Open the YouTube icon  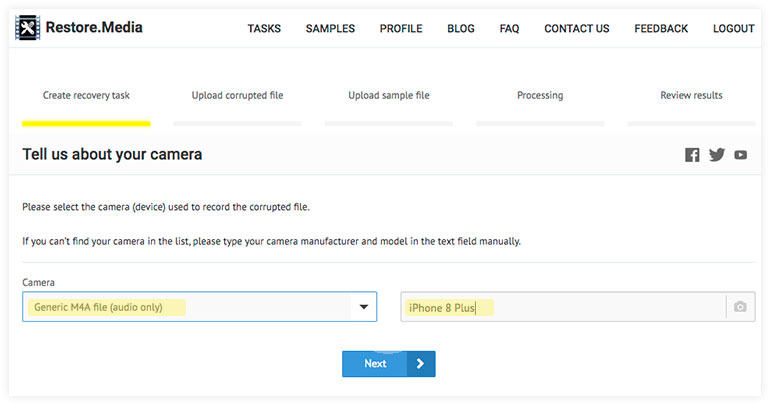click(741, 155)
